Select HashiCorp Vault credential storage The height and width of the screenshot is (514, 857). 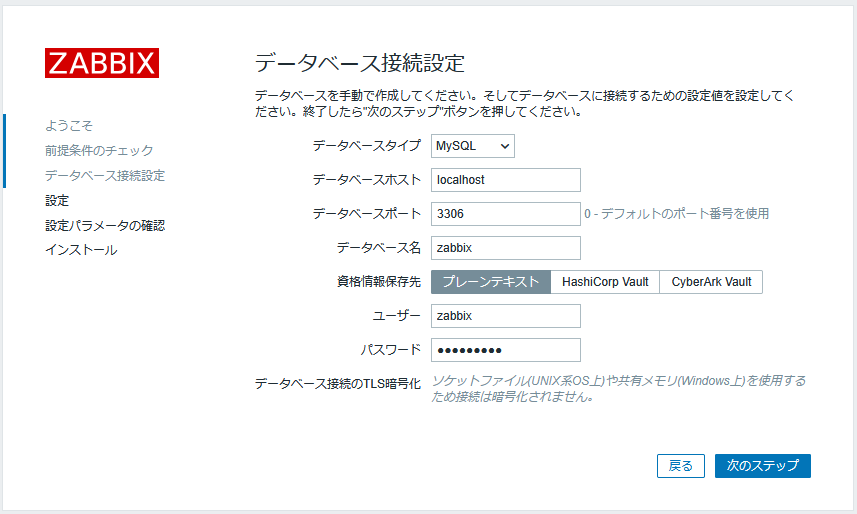(605, 282)
